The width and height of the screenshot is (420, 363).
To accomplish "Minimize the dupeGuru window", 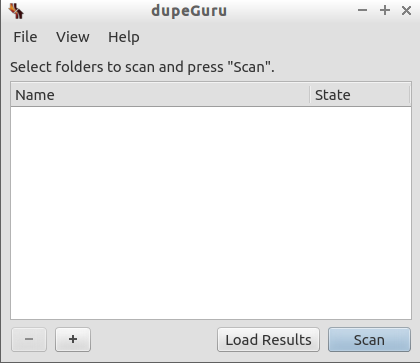I will pyautogui.click(x=362, y=10).
